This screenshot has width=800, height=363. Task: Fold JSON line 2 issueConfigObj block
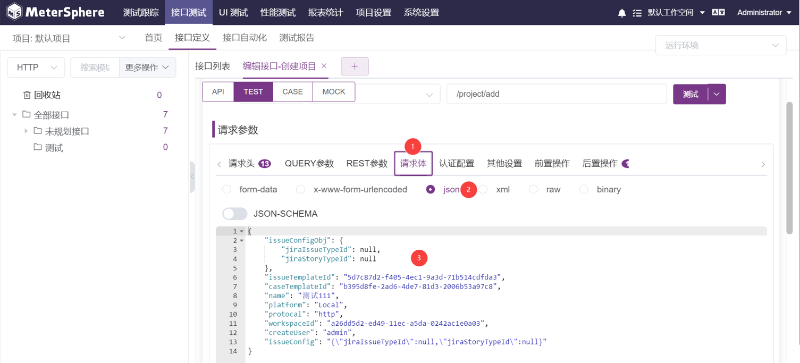point(241,240)
